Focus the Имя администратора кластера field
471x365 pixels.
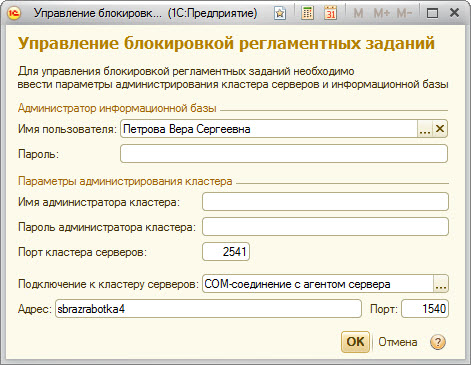pyautogui.click(x=325, y=202)
